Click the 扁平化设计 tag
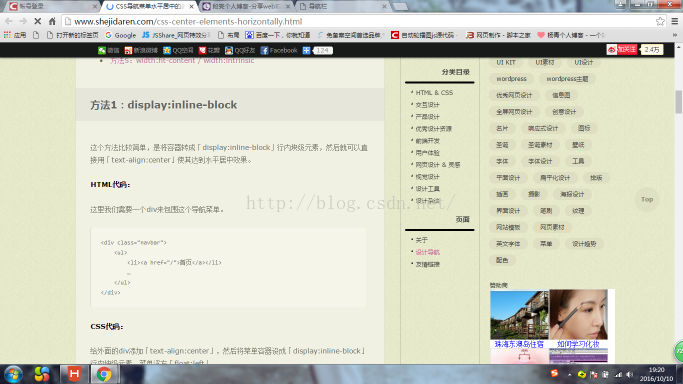This screenshot has width=683, height=384. pos(555,178)
